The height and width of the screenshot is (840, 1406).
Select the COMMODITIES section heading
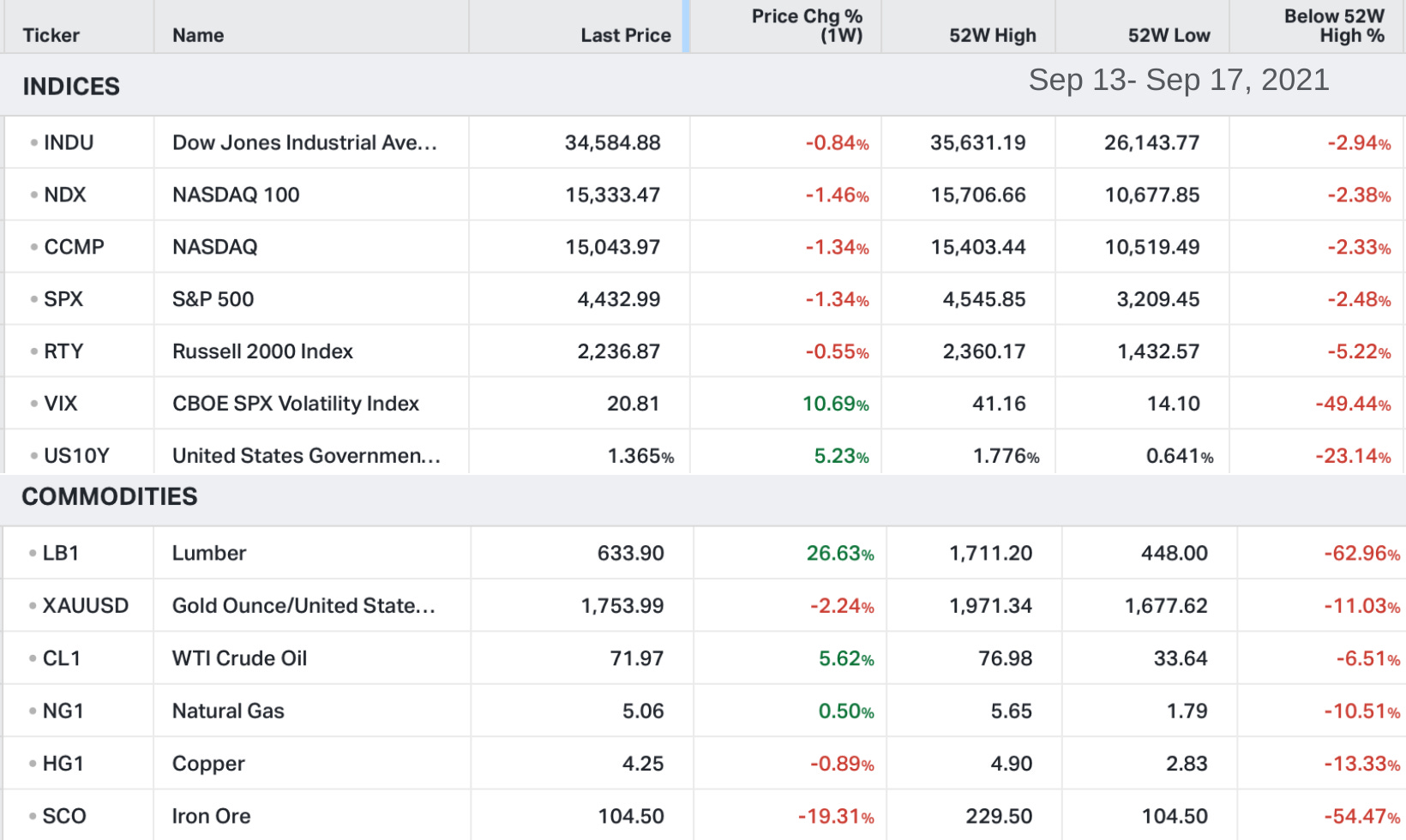point(110,496)
